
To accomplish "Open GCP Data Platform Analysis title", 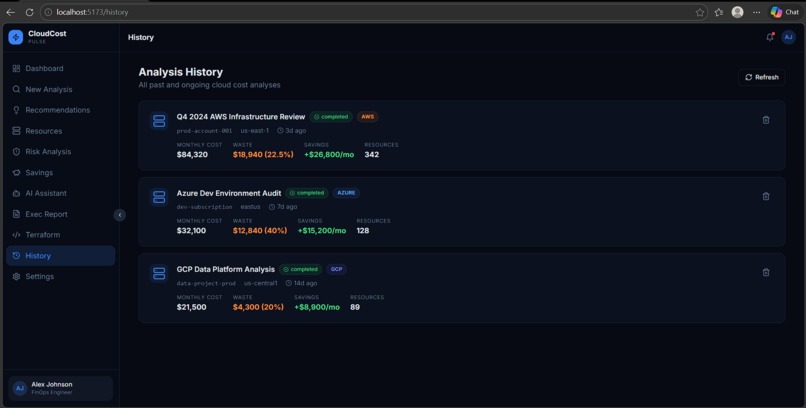I will pos(226,269).
